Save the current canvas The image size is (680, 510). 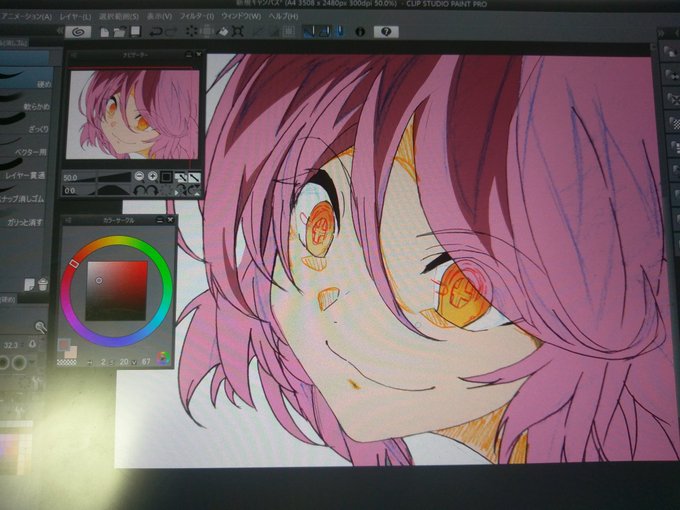pyautogui.click(x=136, y=31)
